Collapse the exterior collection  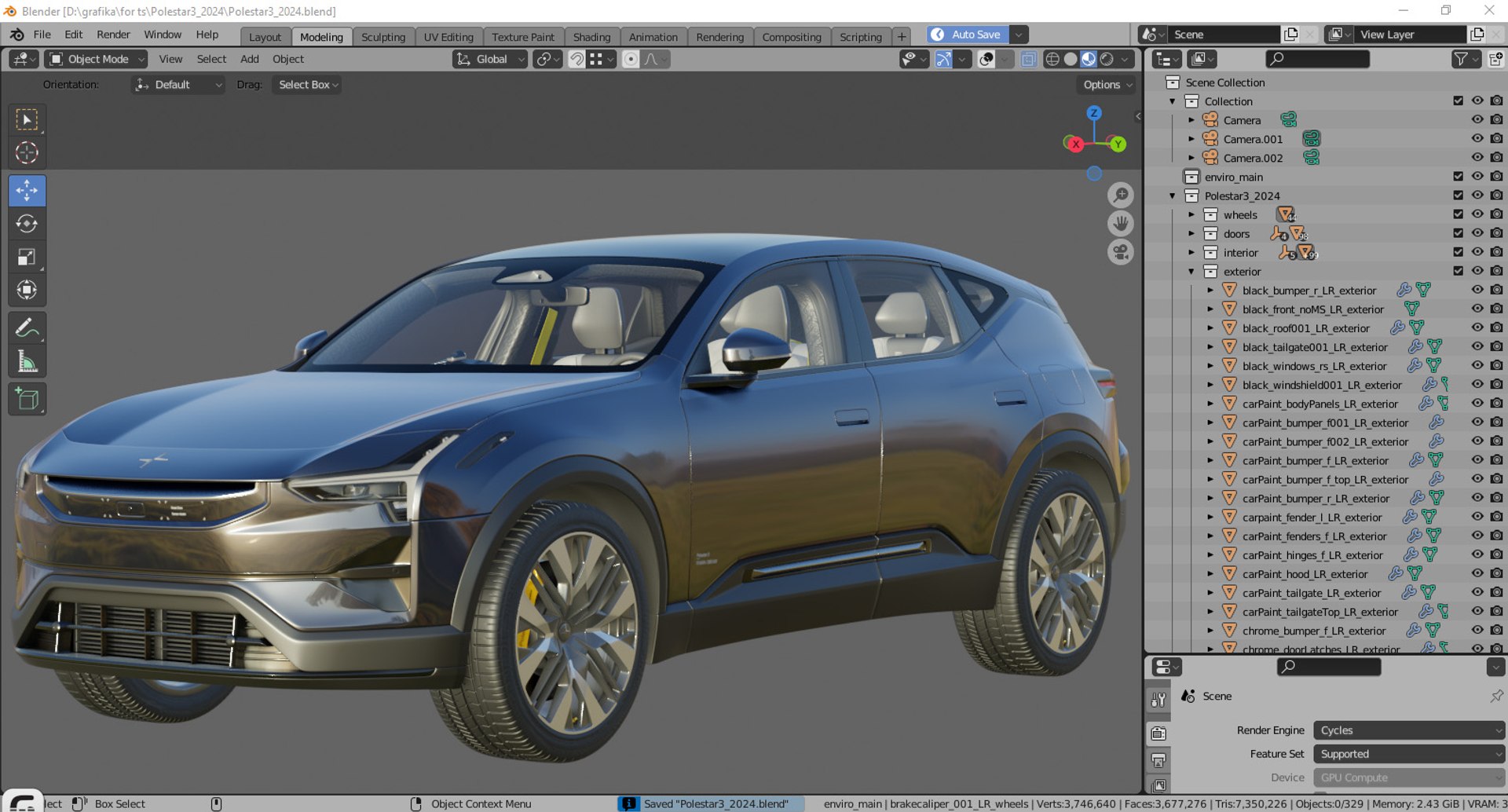pyautogui.click(x=1191, y=272)
